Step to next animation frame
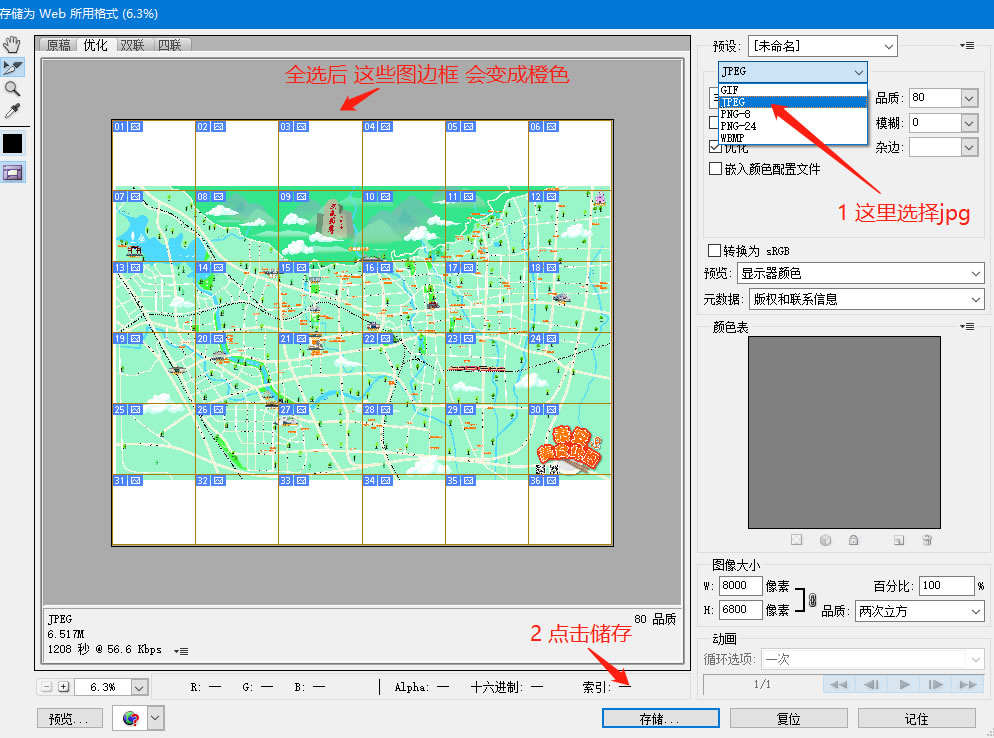The height and width of the screenshot is (738, 994). click(936, 684)
